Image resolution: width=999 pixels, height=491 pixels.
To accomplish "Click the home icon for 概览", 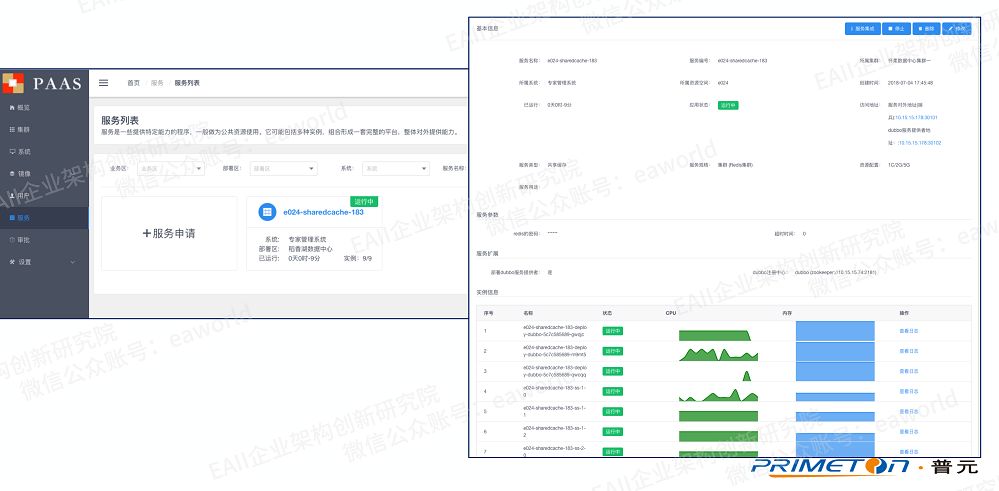I will point(11,108).
